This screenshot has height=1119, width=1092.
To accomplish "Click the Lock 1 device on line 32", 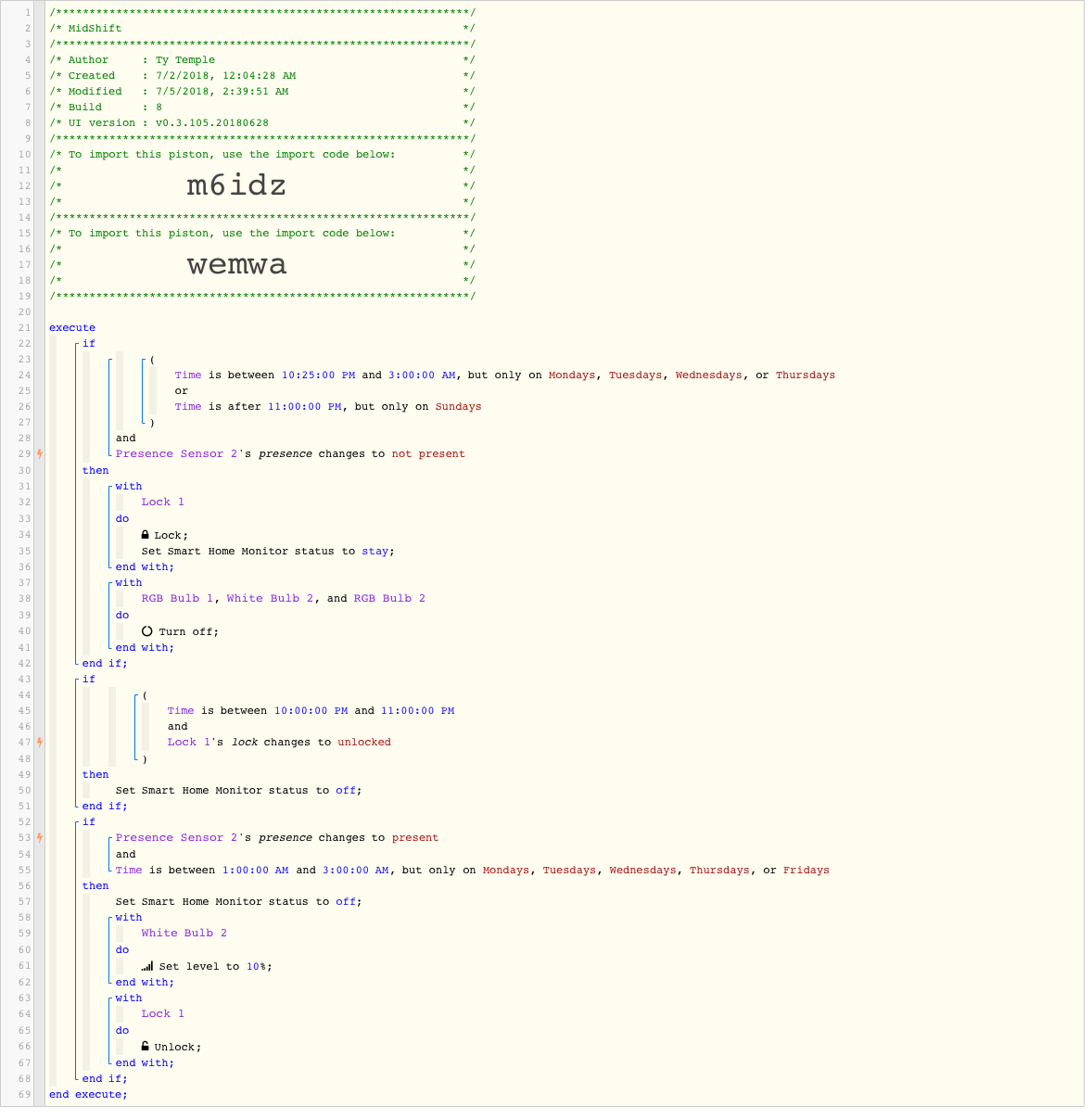I will pyautogui.click(x=162, y=502).
